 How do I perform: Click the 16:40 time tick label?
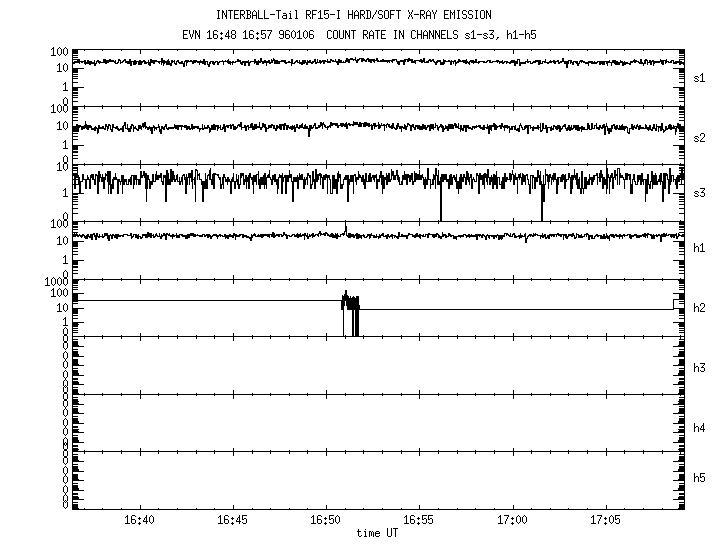[139, 521]
